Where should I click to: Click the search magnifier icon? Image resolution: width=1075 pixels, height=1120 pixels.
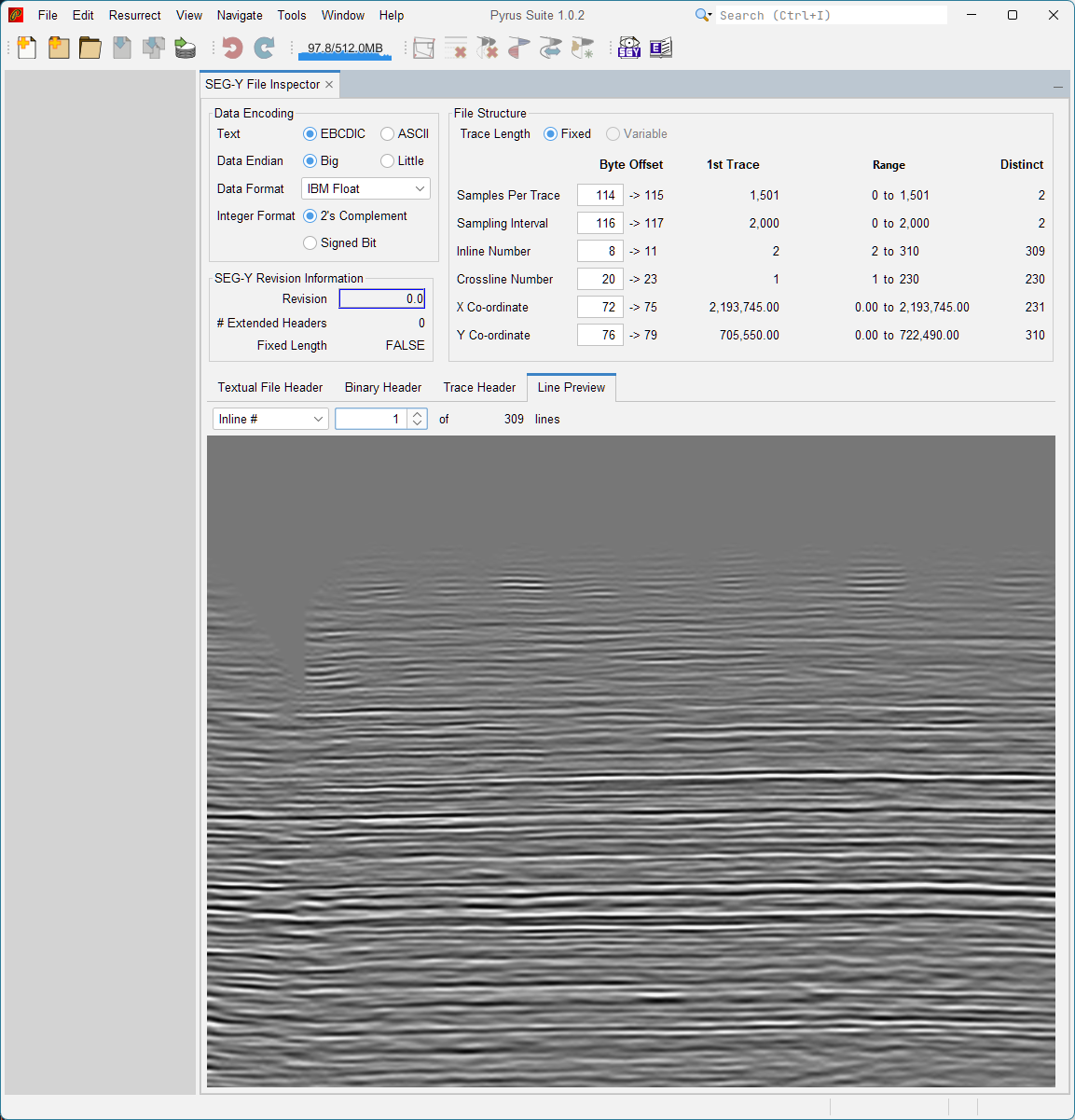703,15
